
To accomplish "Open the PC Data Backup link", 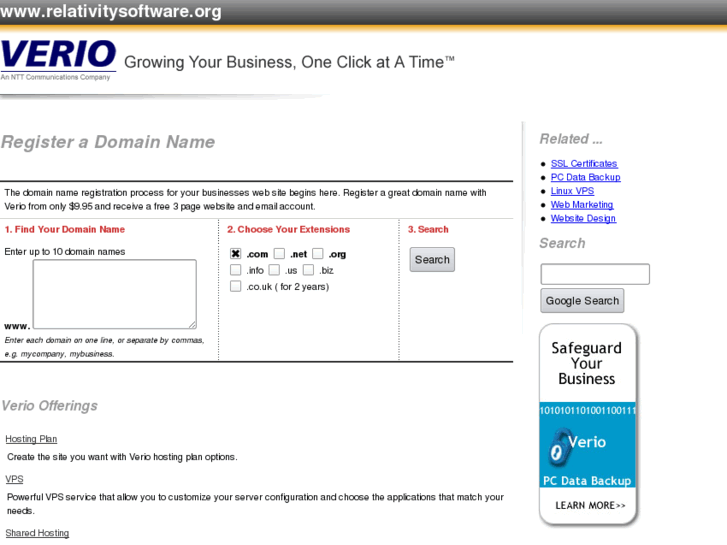I will pyautogui.click(x=585, y=177).
